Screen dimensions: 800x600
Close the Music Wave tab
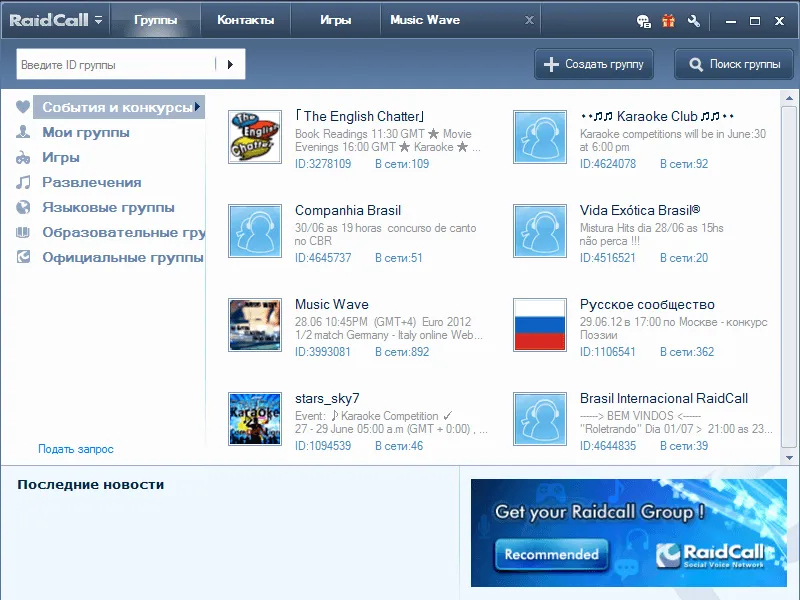530,20
